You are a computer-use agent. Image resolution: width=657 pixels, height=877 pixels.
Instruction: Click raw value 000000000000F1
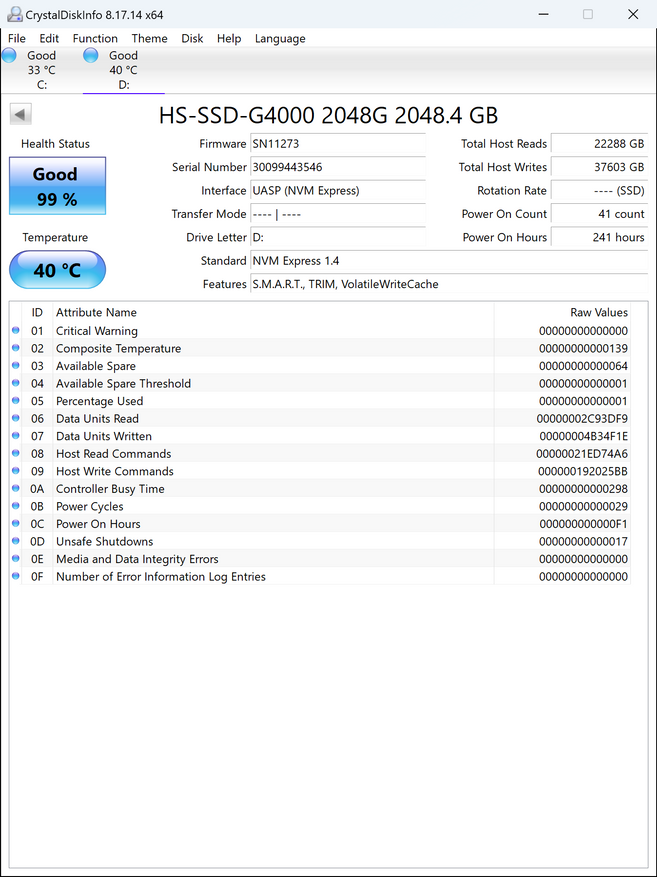584,524
